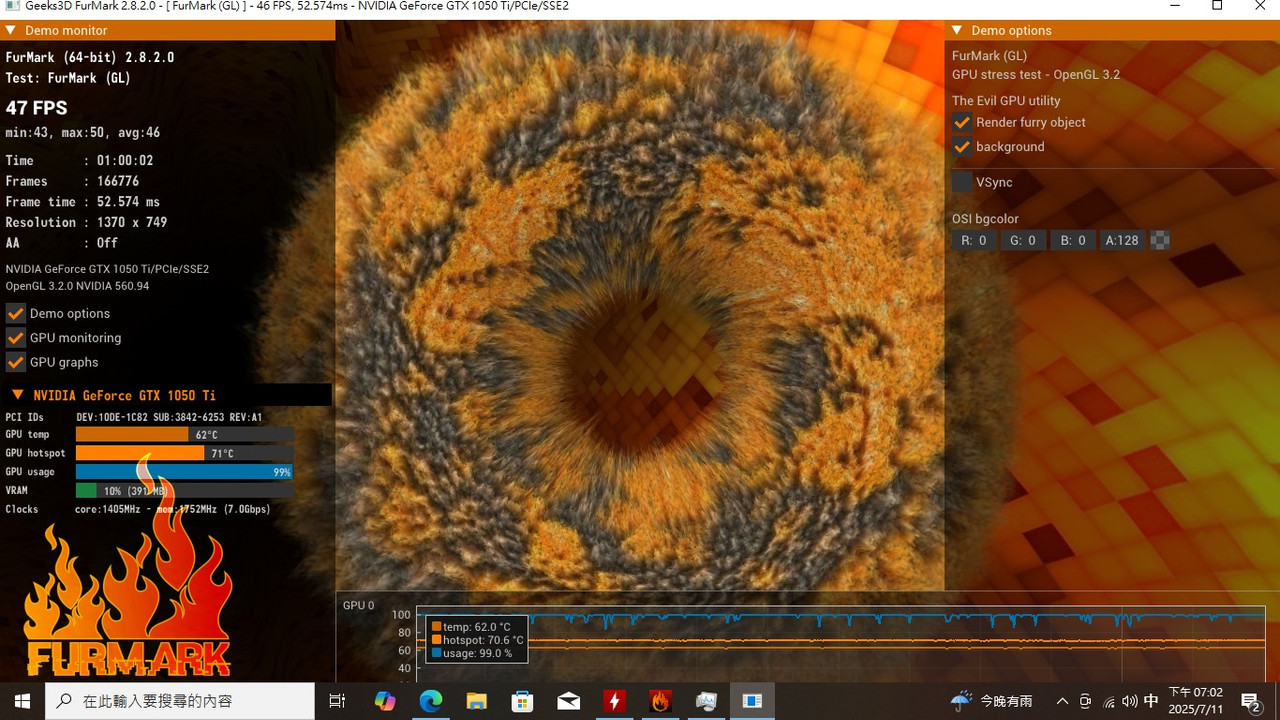Click the GPU stress test - OpenGL 3.2 text
Viewport: 1280px width, 720px height.
(1036, 75)
